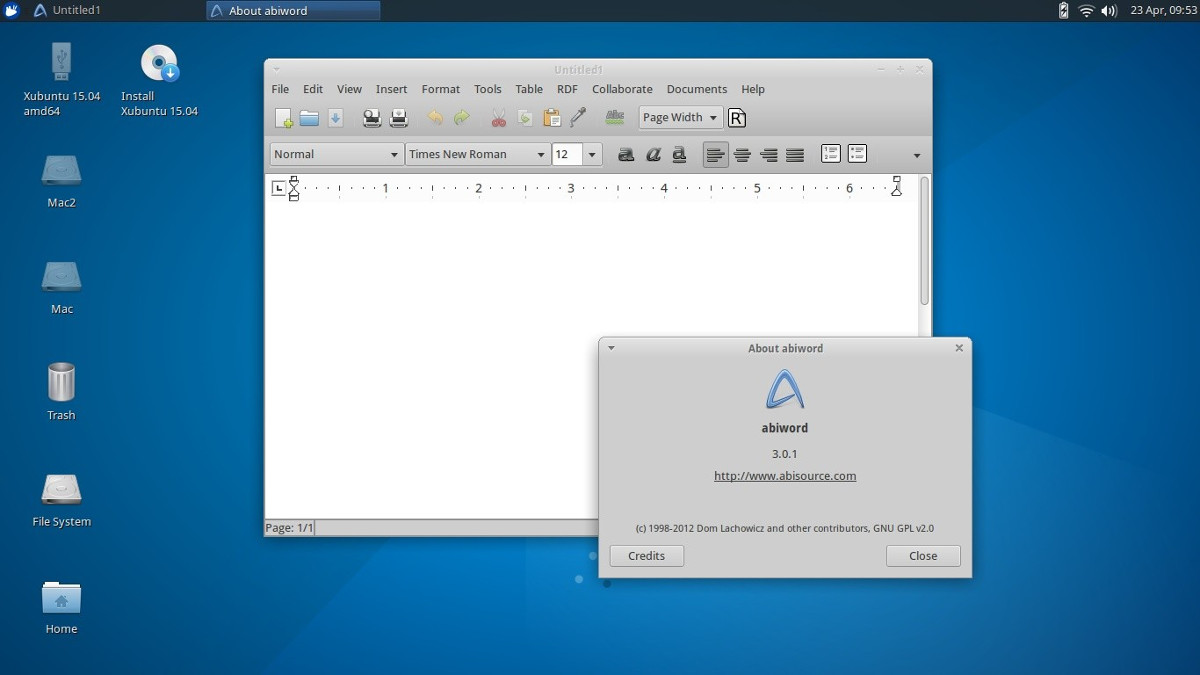The image size is (1200, 675).
Task: Expand the Normal style dropdown
Action: [337, 154]
